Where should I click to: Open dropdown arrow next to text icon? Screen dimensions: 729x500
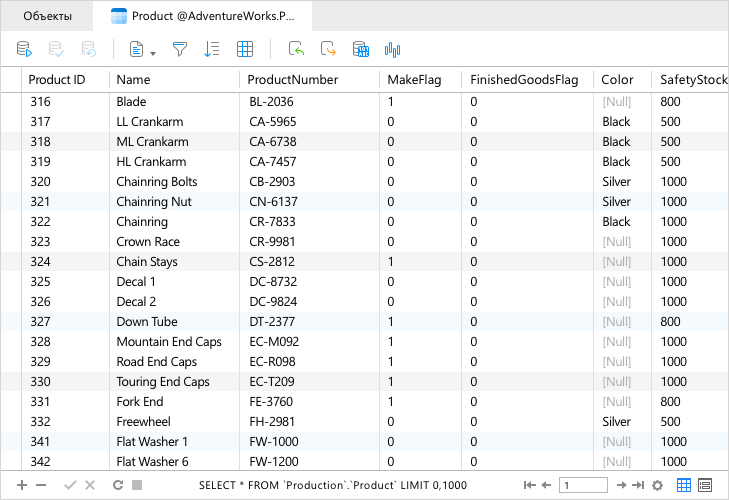click(x=153, y=53)
